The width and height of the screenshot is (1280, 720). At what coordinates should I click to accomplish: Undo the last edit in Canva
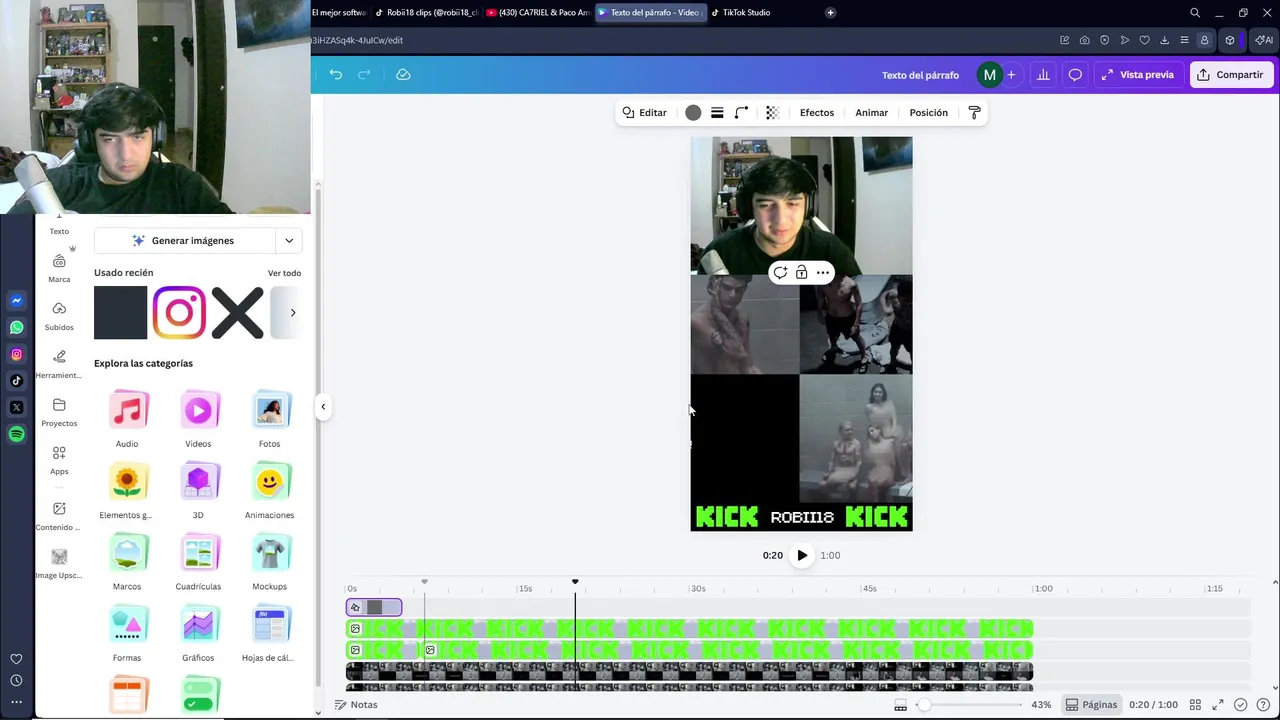click(x=336, y=75)
